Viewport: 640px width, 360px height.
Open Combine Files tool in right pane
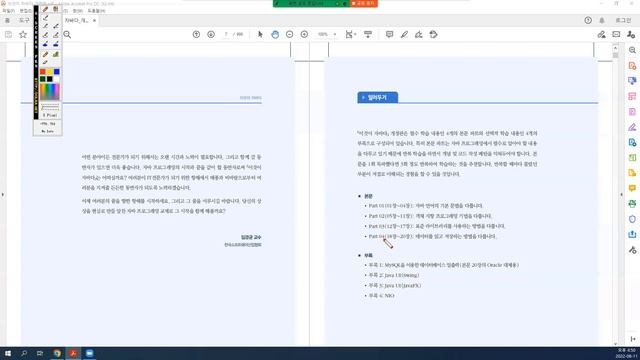click(x=632, y=81)
